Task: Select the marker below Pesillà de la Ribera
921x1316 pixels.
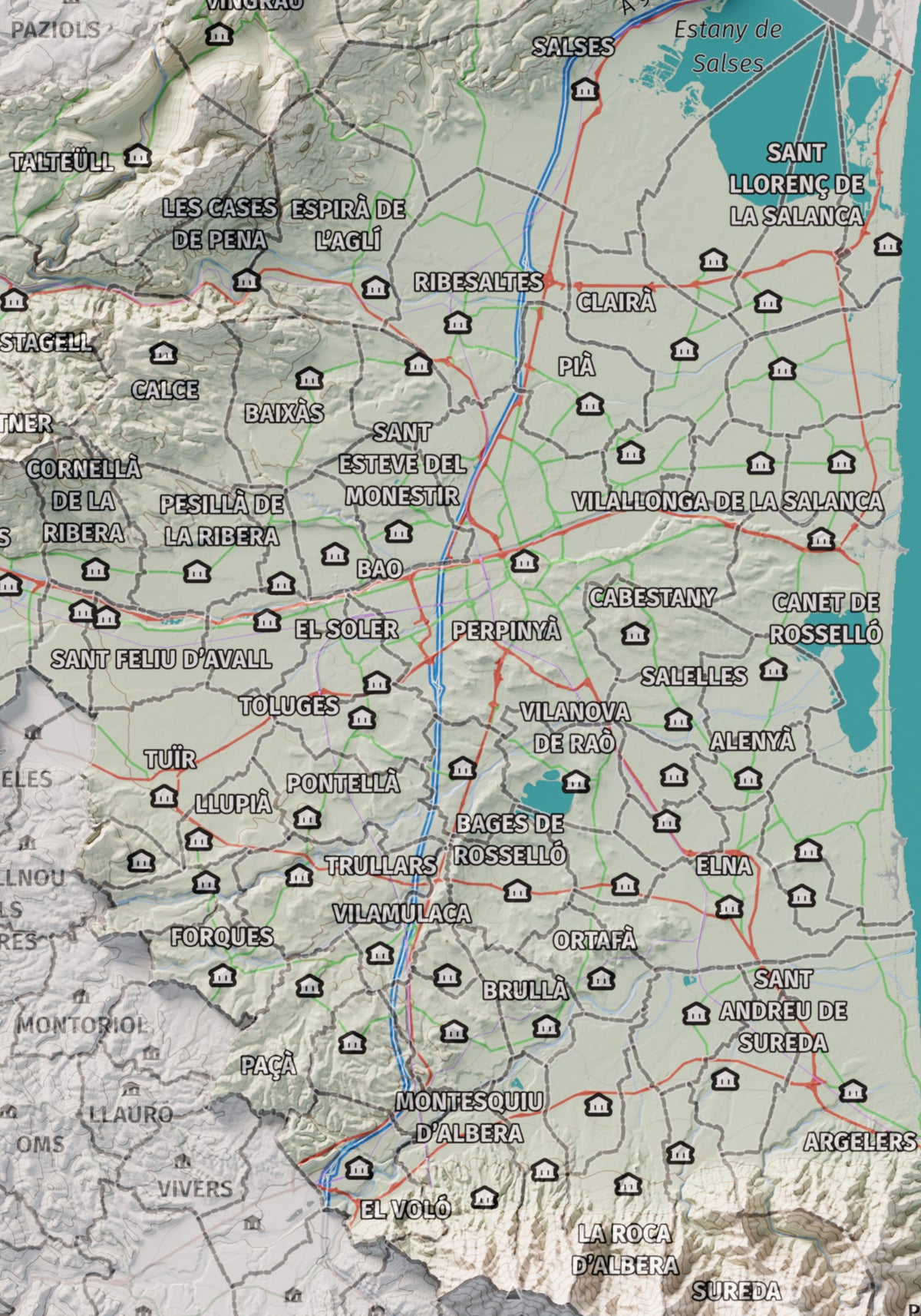Action: (196, 571)
